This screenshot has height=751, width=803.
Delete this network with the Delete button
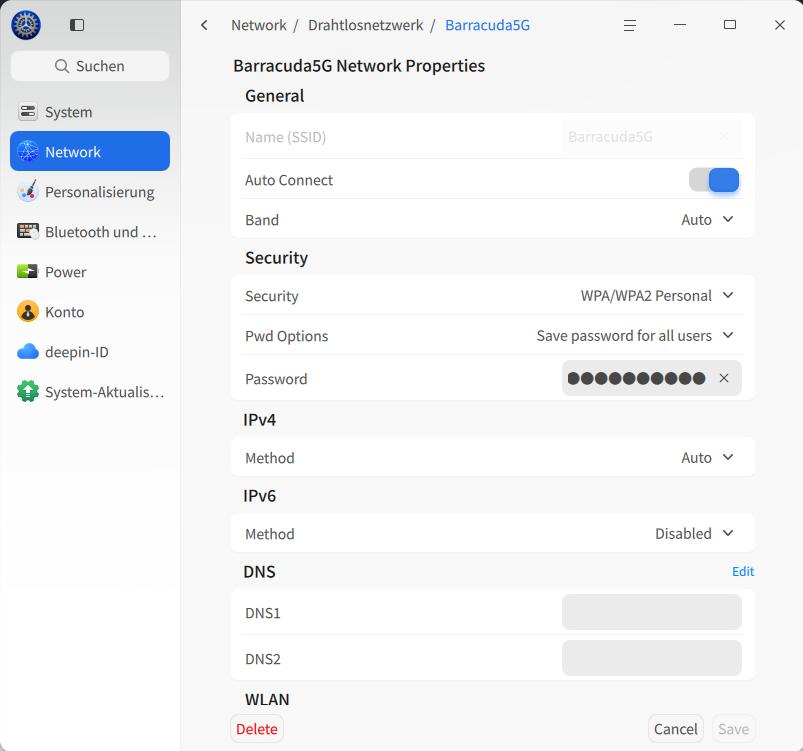[257, 728]
